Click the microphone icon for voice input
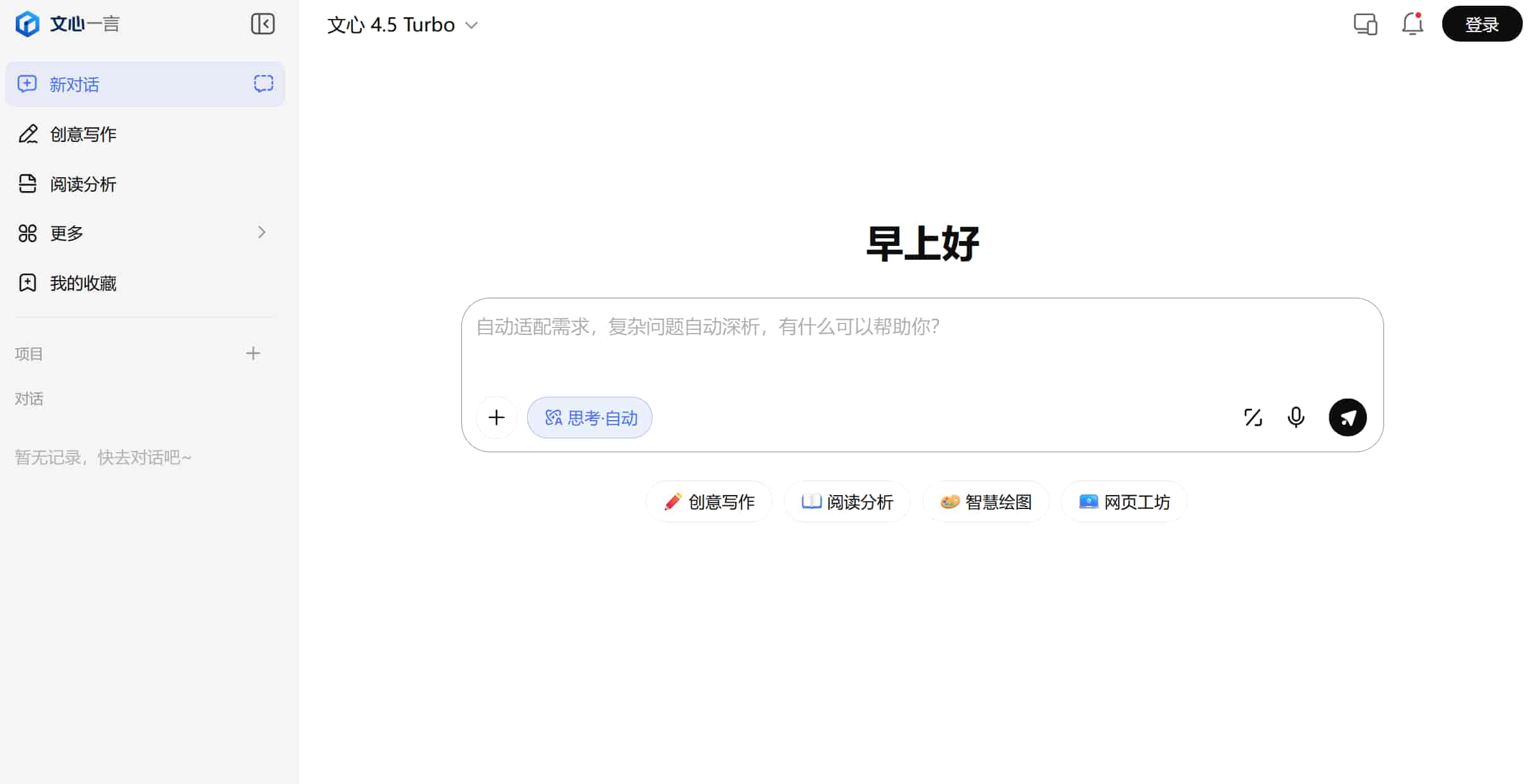The width and height of the screenshot is (1533, 784). tap(1296, 417)
